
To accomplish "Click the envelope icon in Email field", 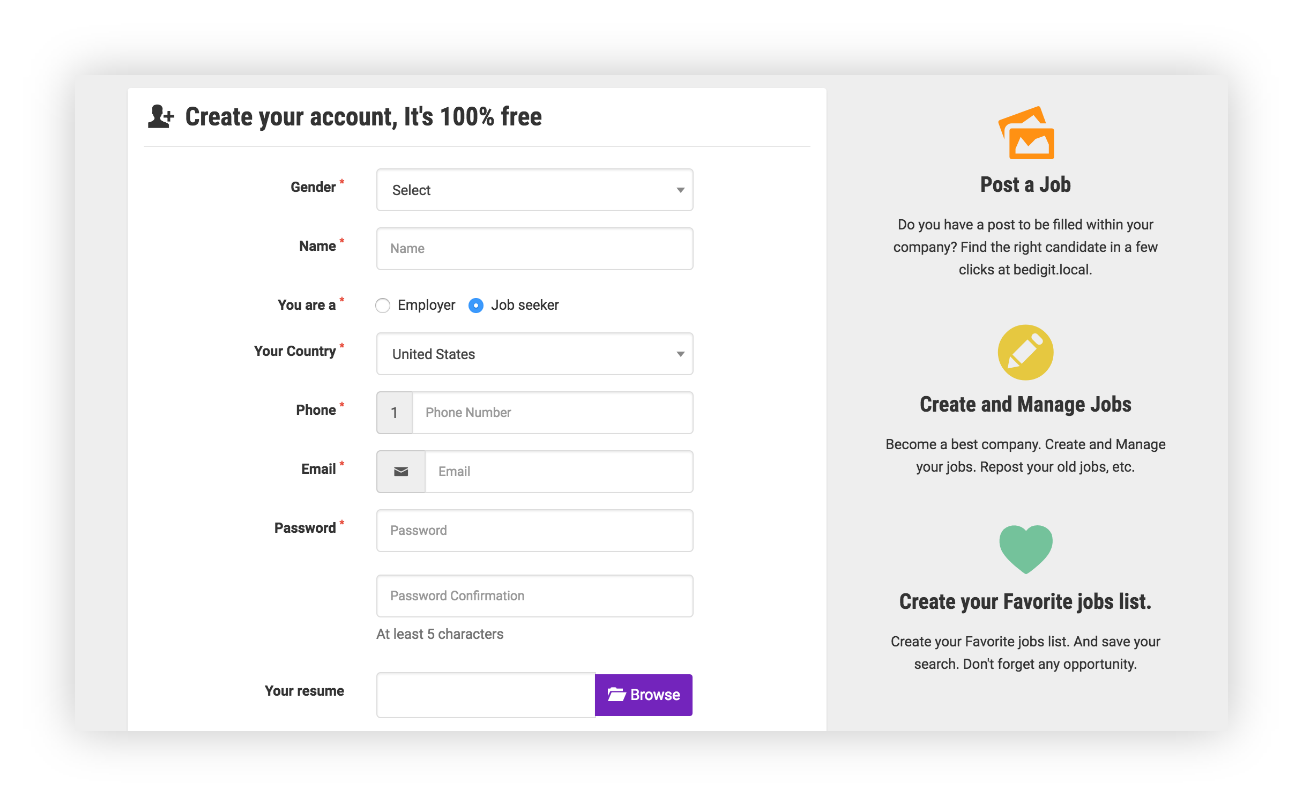I will (x=401, y=472).
